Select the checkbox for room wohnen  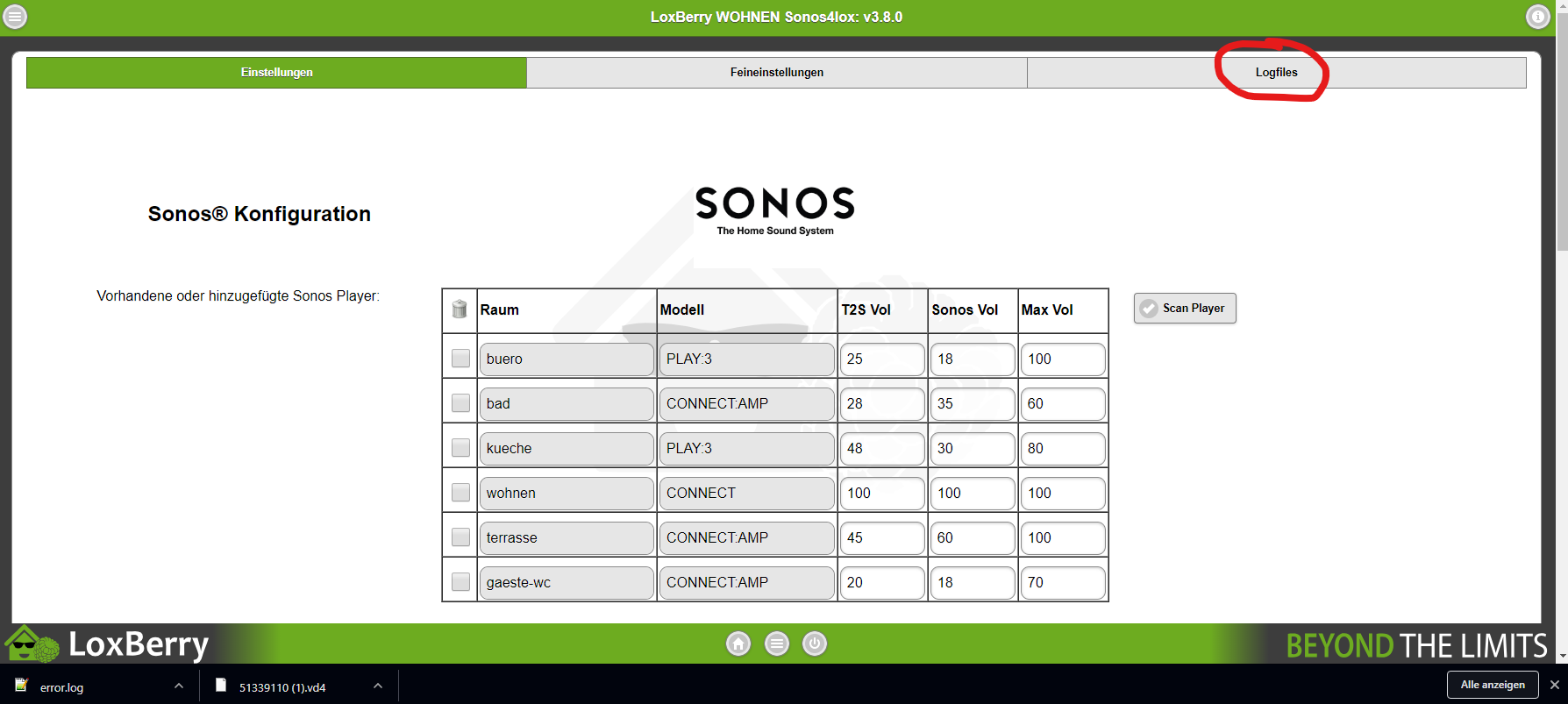tap(460, 493)
